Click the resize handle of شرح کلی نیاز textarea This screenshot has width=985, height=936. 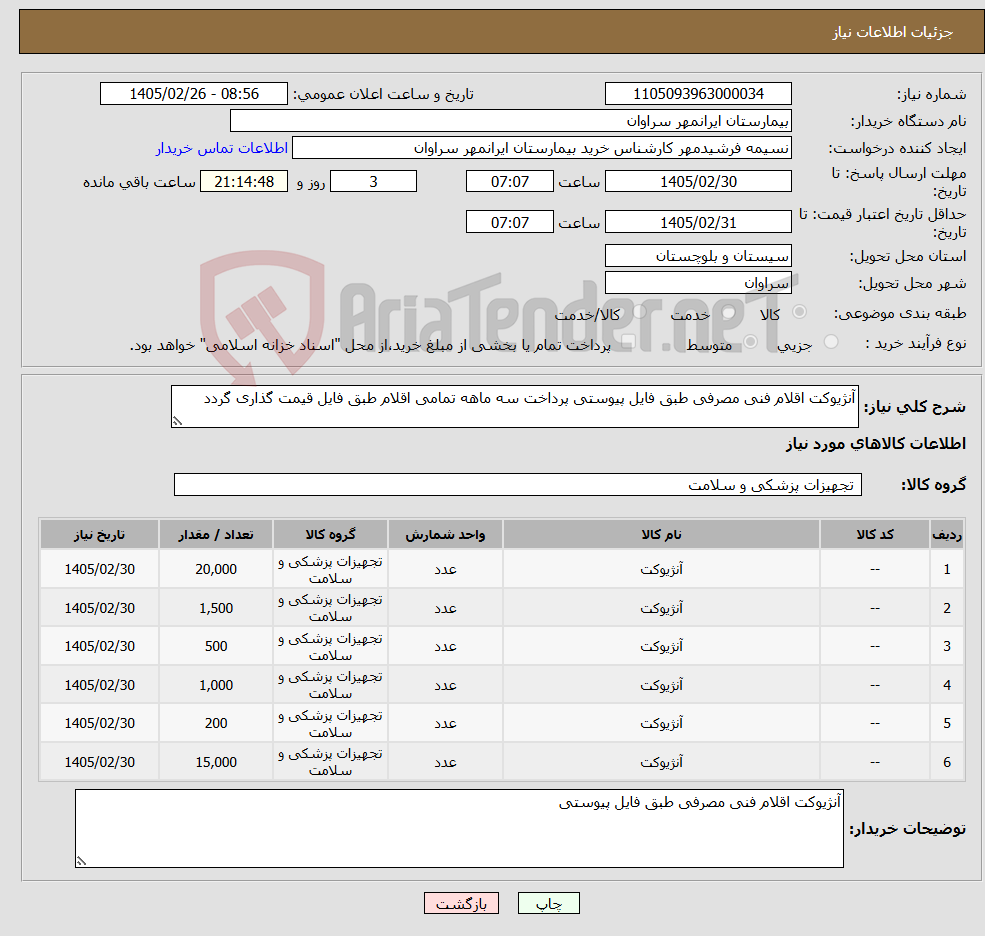tap(177, 422)
